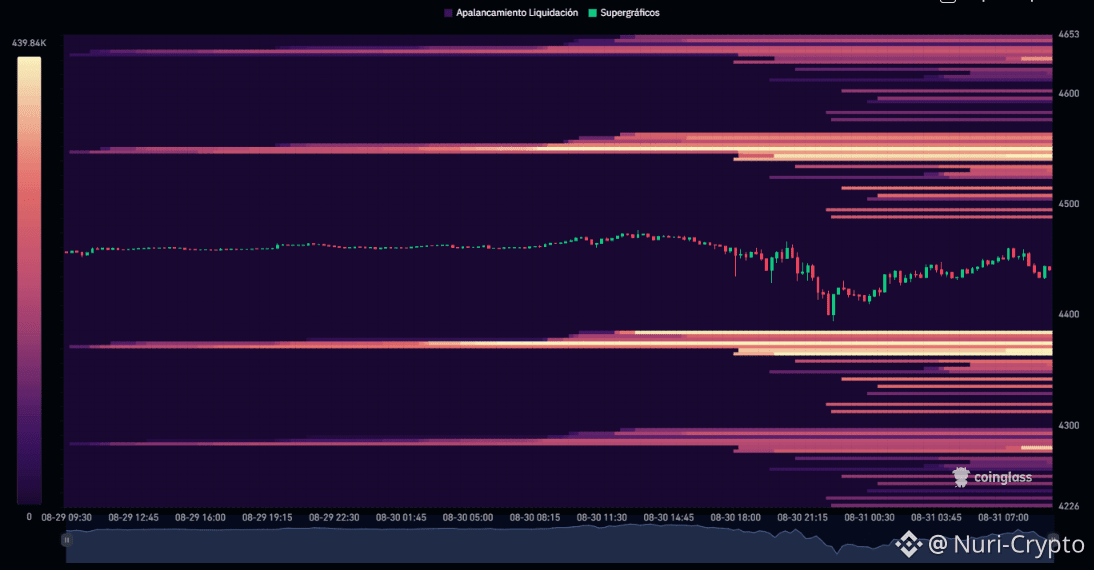Click the 4300 price axis label
The image size is (1094, 570).
click(x=1068, y=425)
